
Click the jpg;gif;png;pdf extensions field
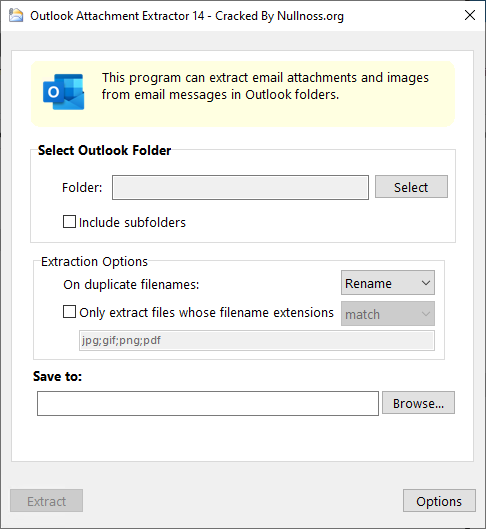(257, 341)
